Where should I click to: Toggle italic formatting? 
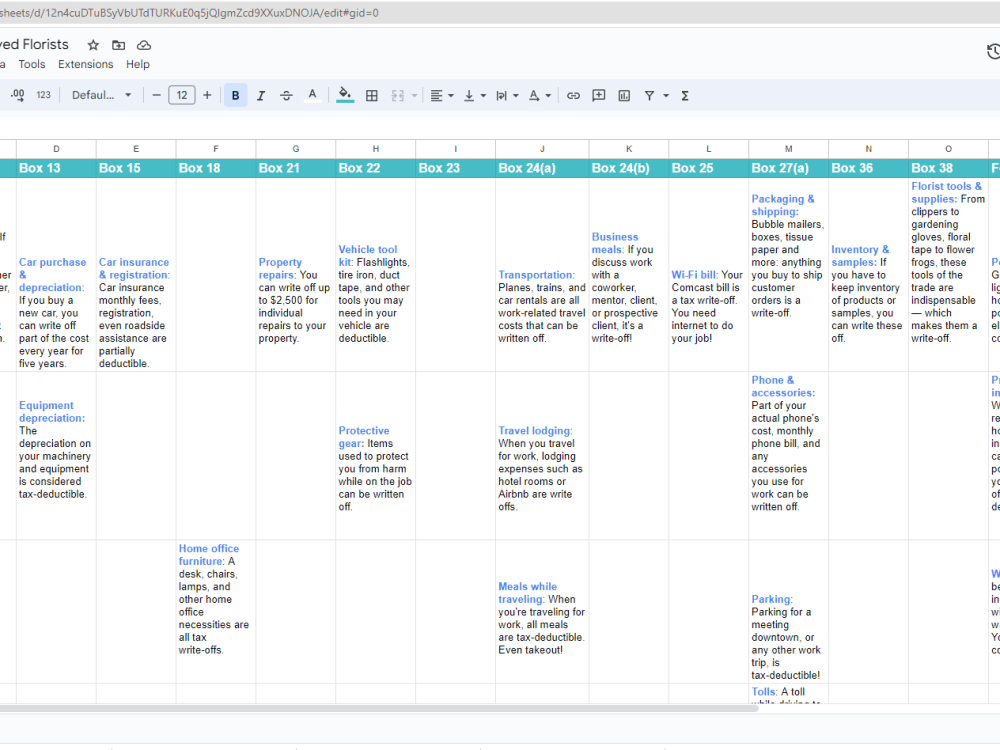261,95
